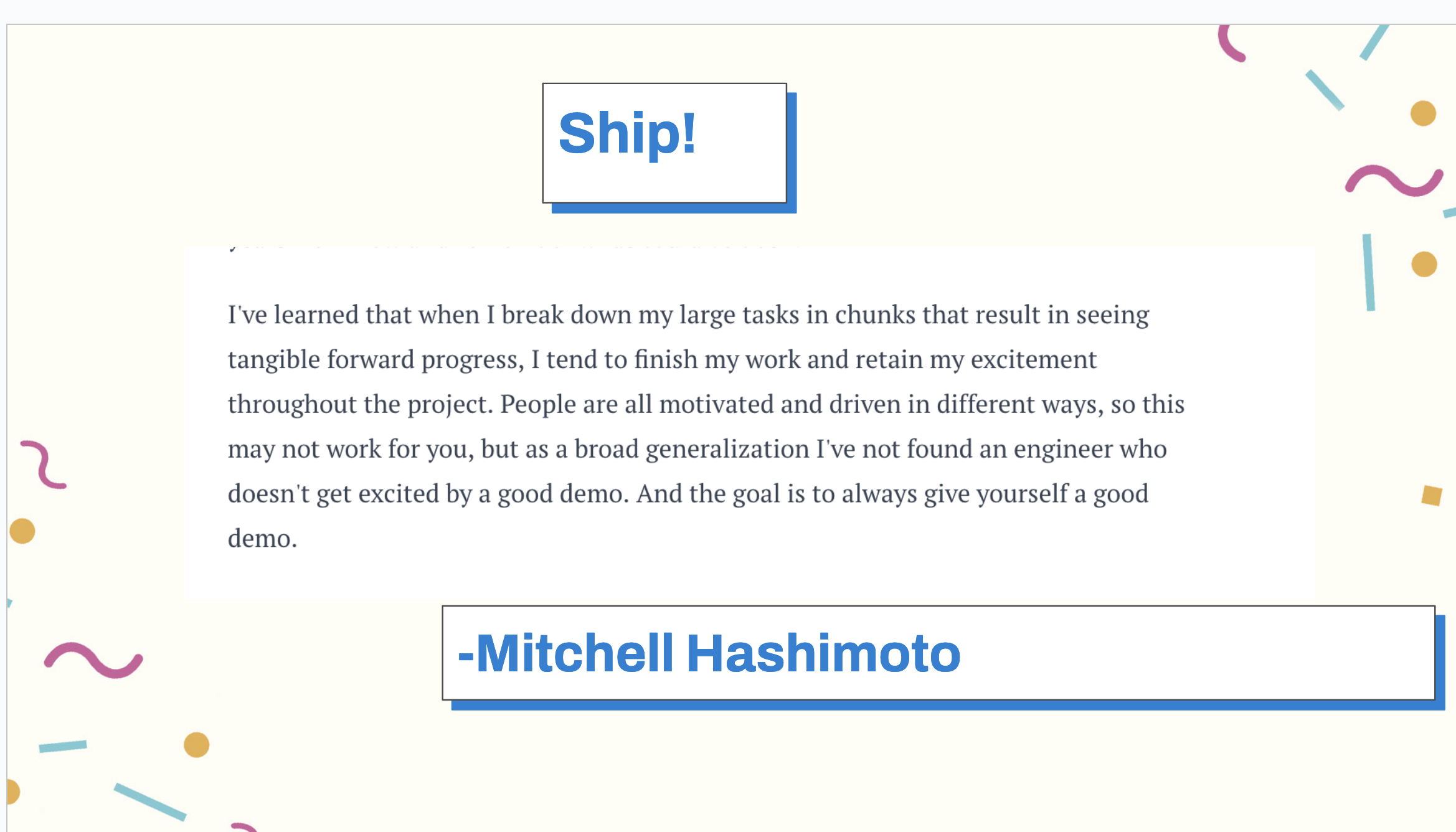
Task: Click the yellow dot near the top-right corner
Action: coord(1423,113)
